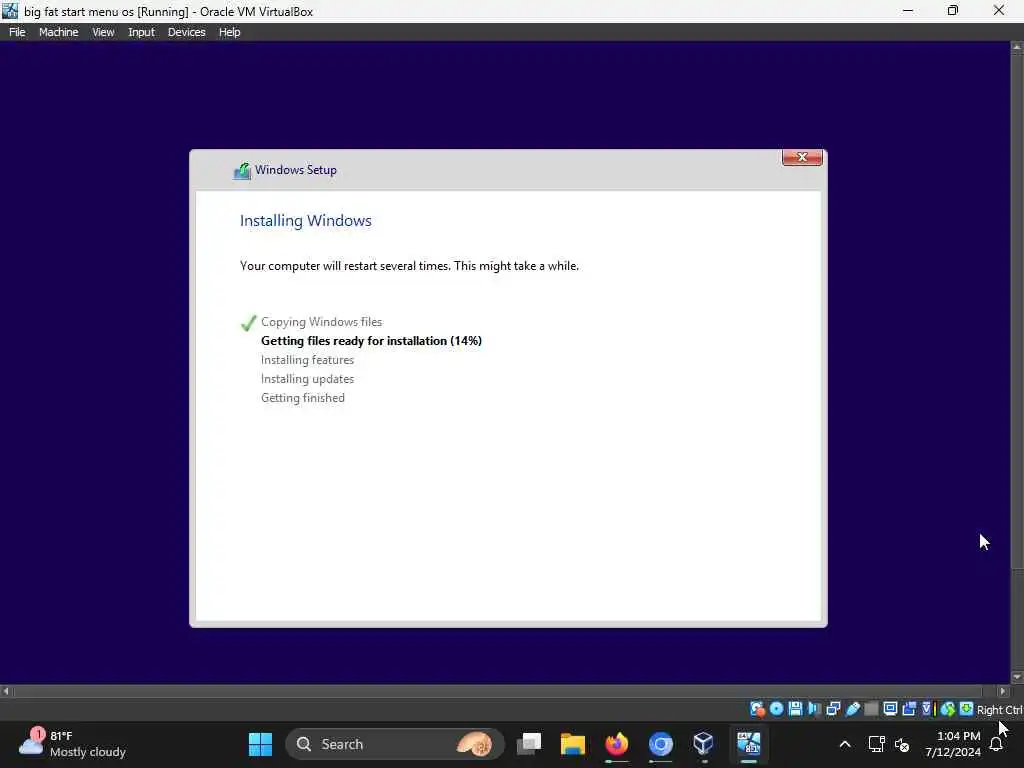Image resolution: width=1024 pixels, height=768 pixels.
Task: Click the Windows Setup title icon
Action: point(242,171)
